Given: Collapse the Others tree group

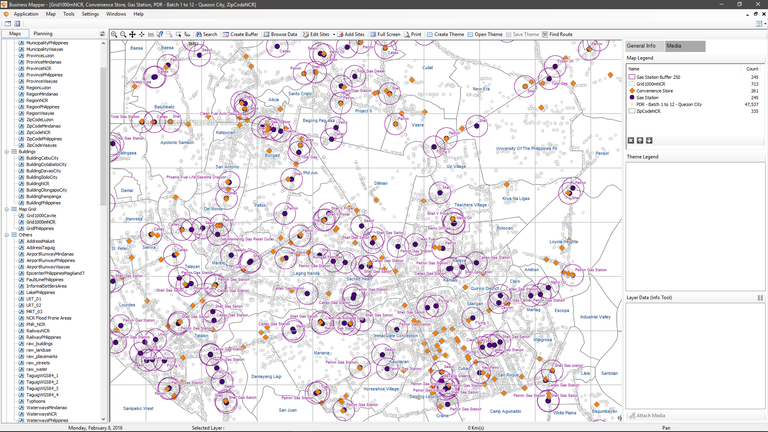Looking at the screenshot, I should 7,235.
